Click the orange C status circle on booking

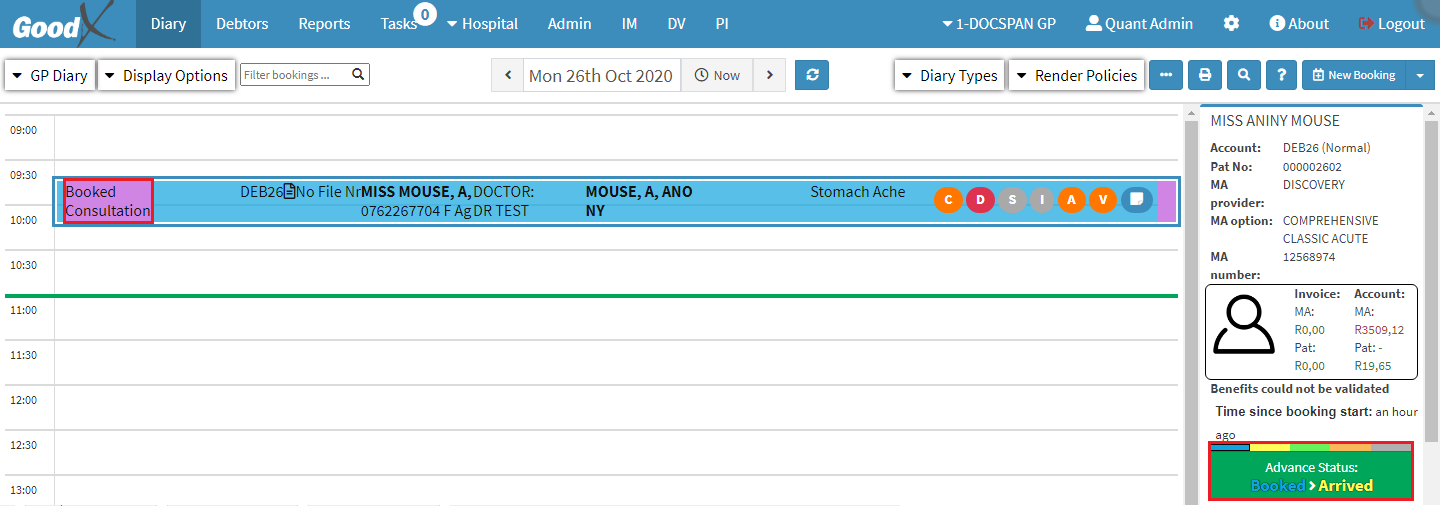pyautogui.click(x=948, y=200)
